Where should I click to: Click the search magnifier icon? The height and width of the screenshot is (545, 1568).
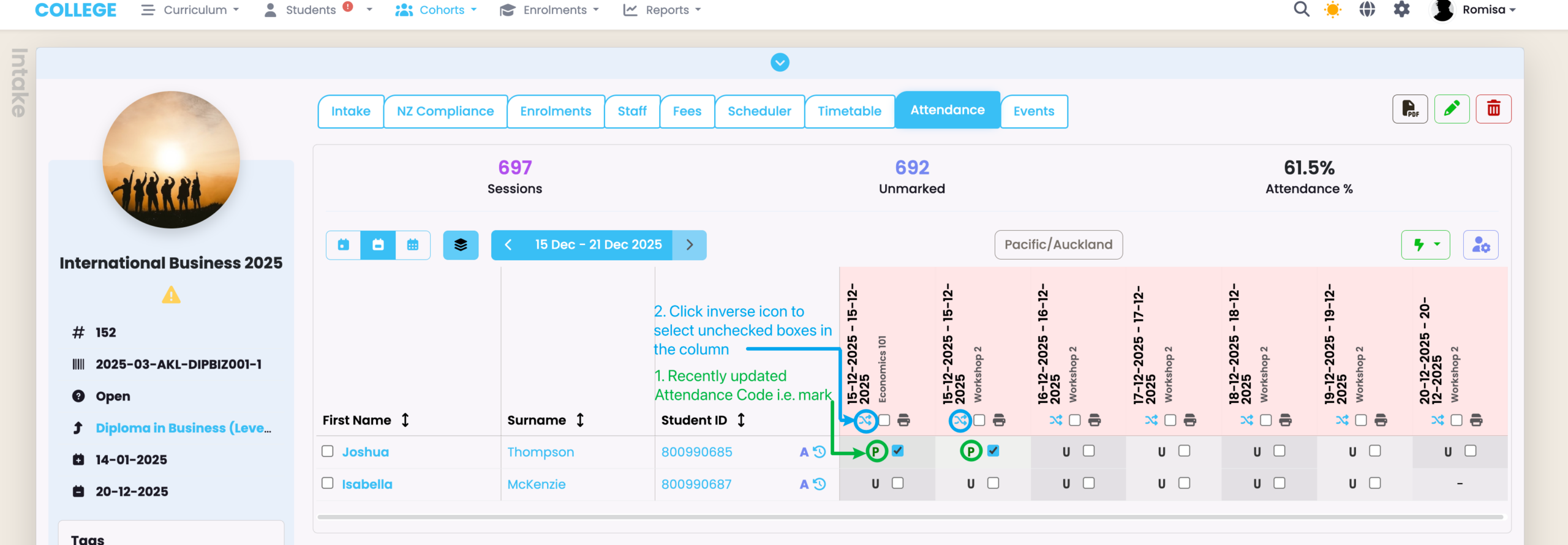1302,10
